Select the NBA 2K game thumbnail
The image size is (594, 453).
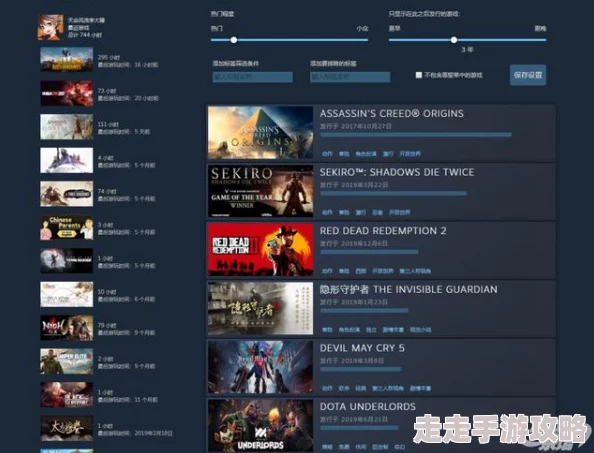[x=67, y=93]
